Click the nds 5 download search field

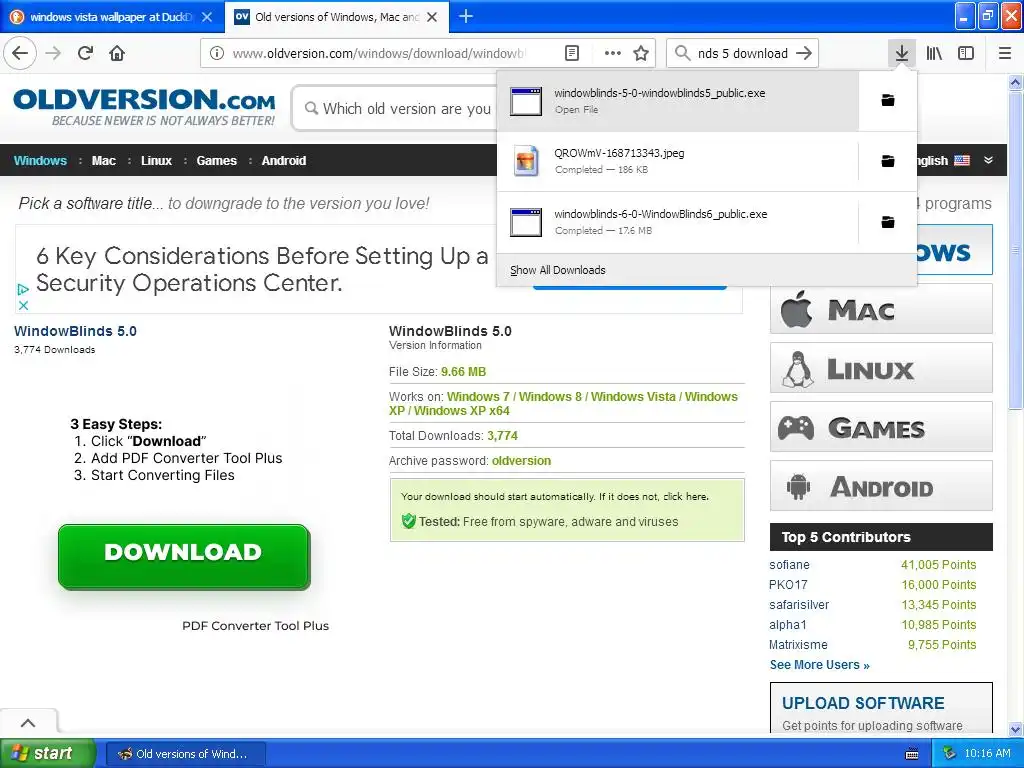(743, 53)
